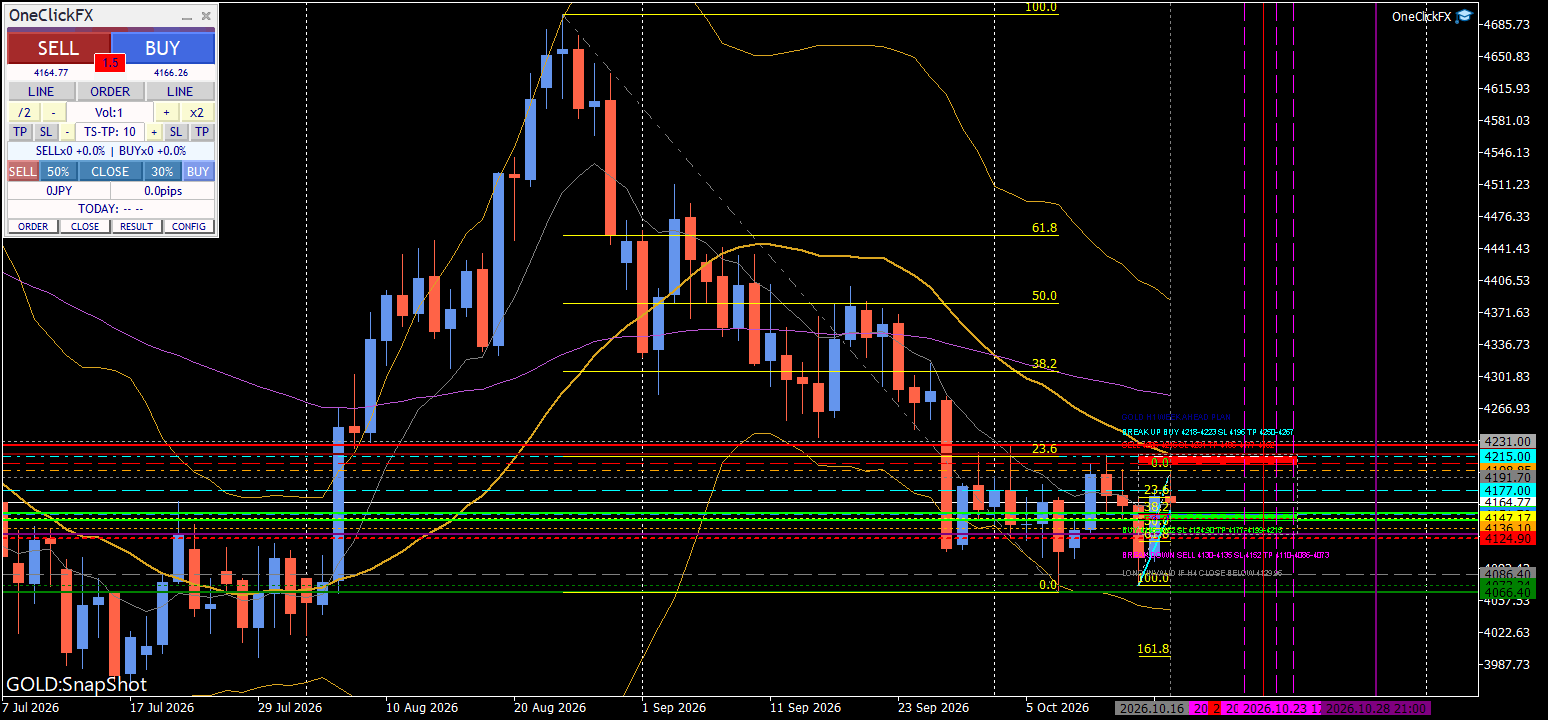Toggle the sell-side TP button
Image resolution: width=1548 pixels, height=720 pixels.
click(x=21, y=132)
